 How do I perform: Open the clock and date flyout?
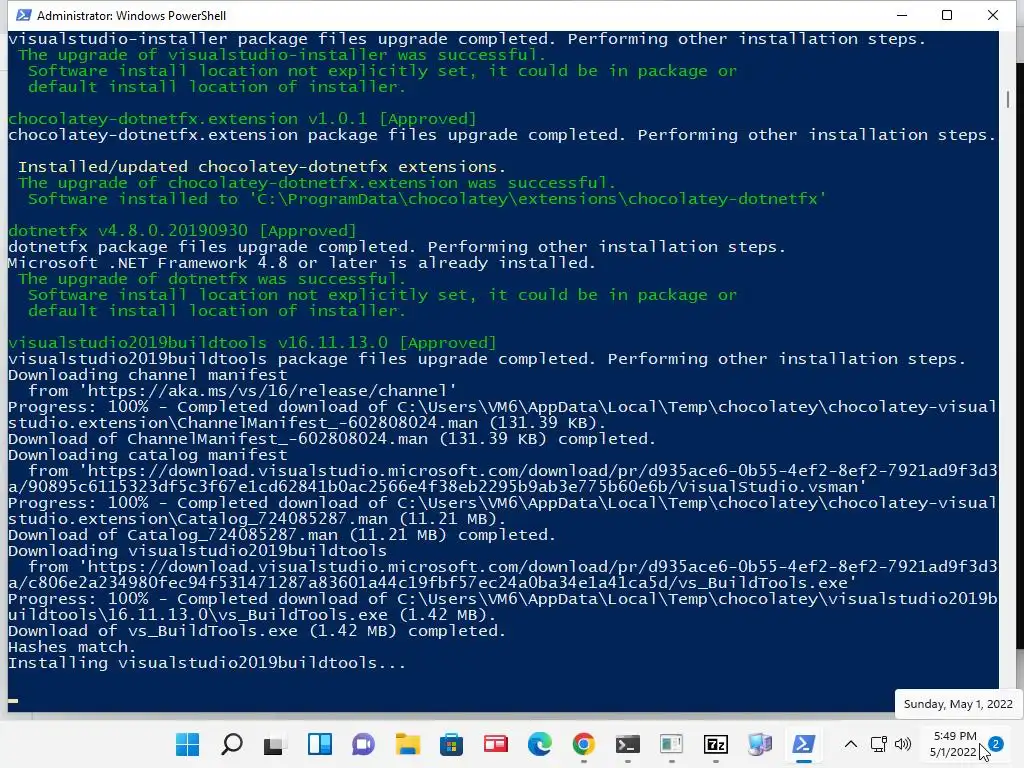tap(953, 744)
